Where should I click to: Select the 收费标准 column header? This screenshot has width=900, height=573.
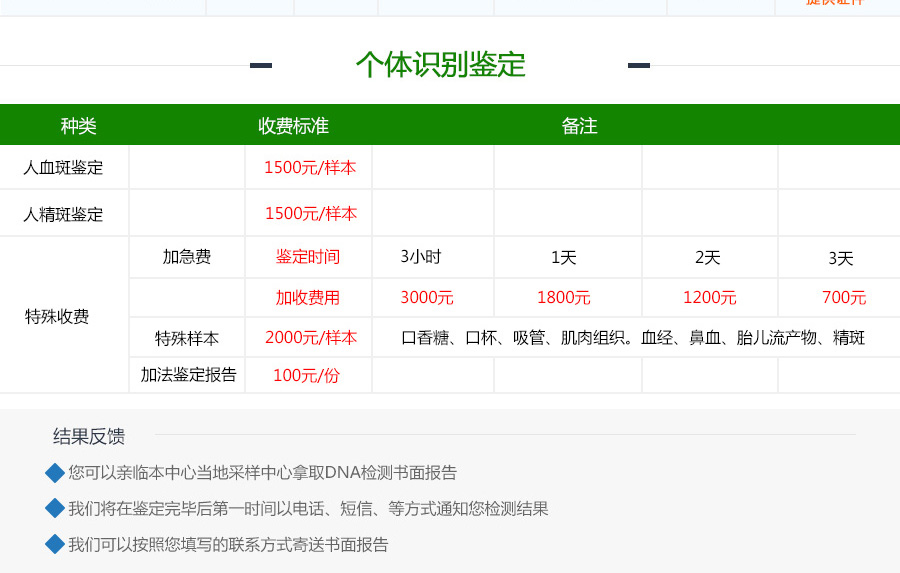coord(293,126)
